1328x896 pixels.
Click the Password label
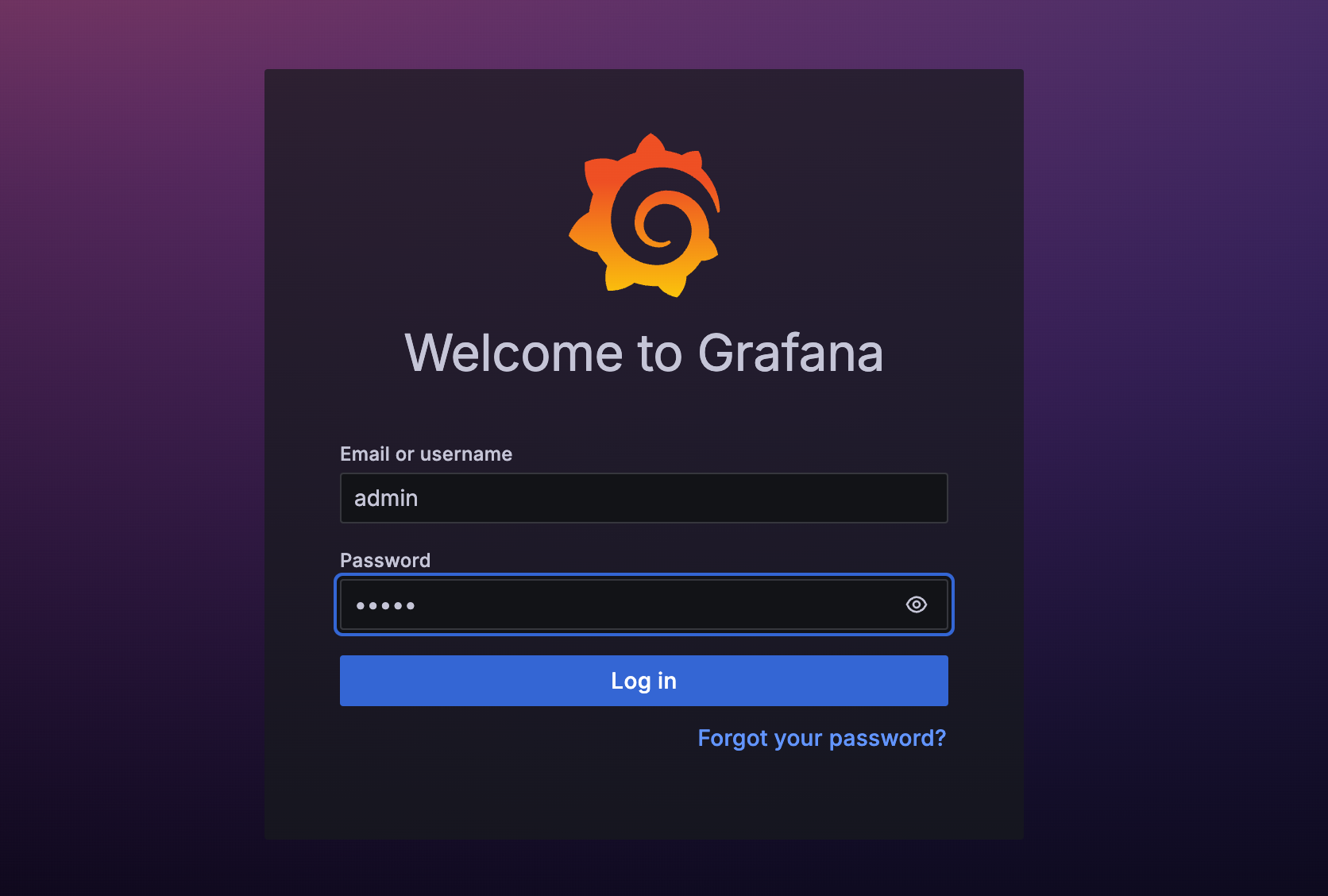tap(385, 560)
